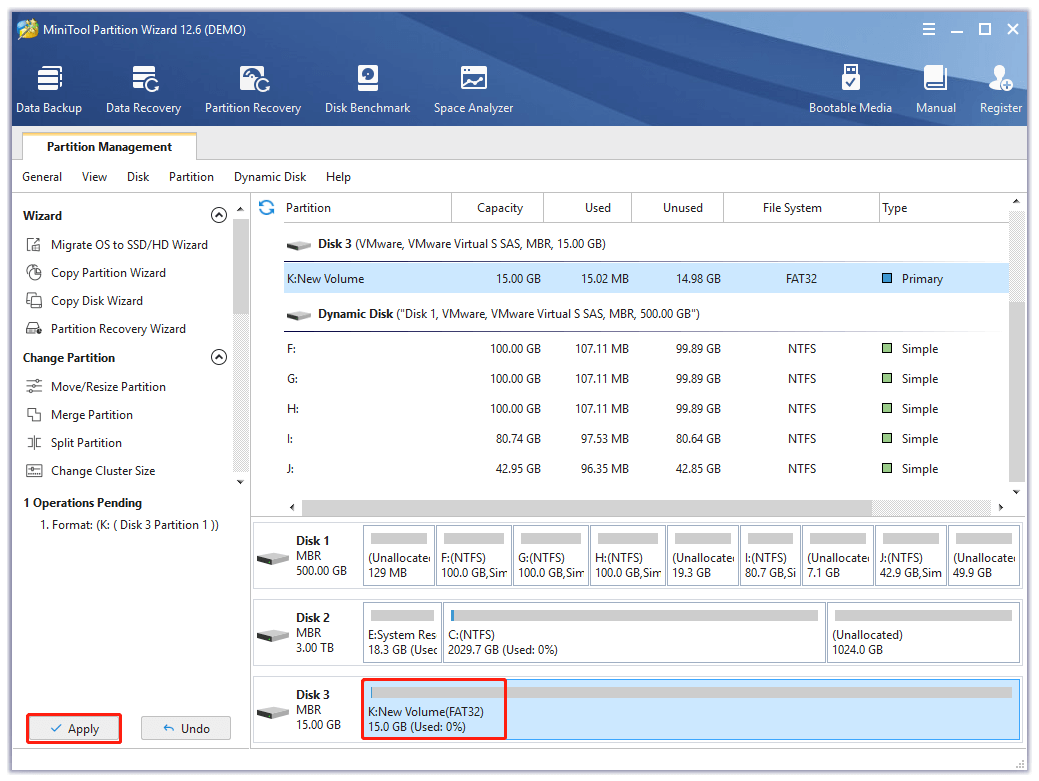Collapse the Wizard section
This screenshot has height=781, width=1039.
[x=219, y=215]
